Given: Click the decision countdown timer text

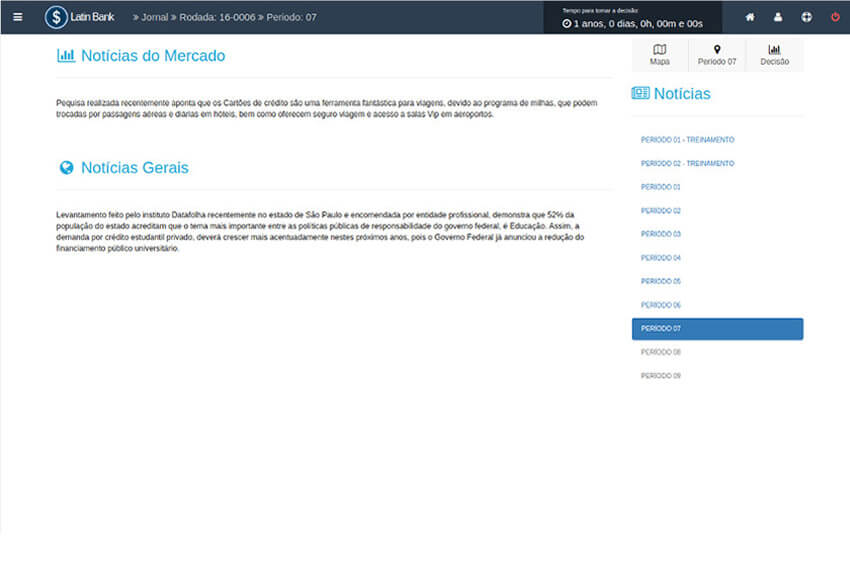Looking at the screenshot, I should [x=638, y=24].
